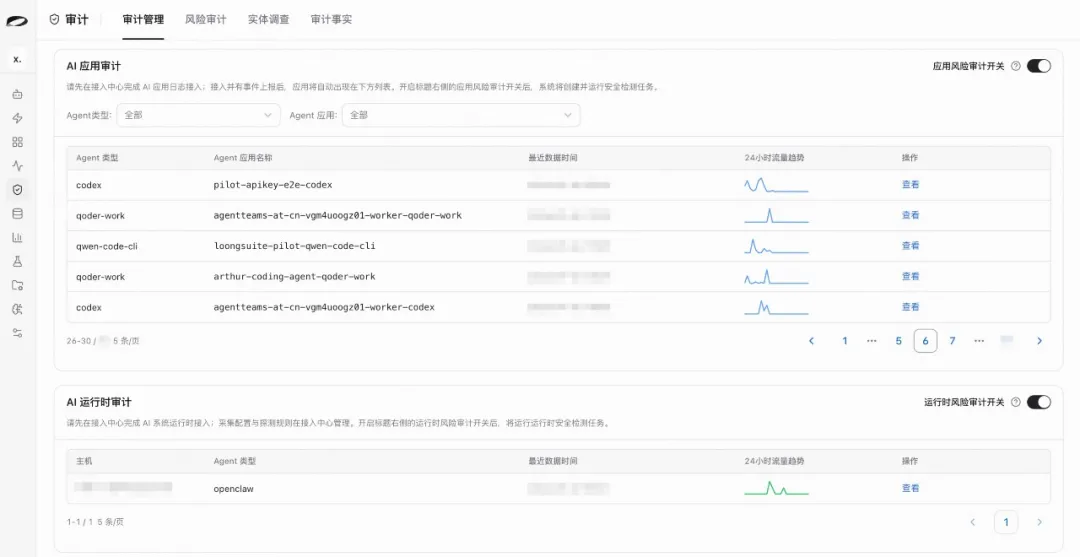This screenshot has width=1080, height=557.
Task: Click previous page arrow in runtime audit pagination
Action: 973,522
